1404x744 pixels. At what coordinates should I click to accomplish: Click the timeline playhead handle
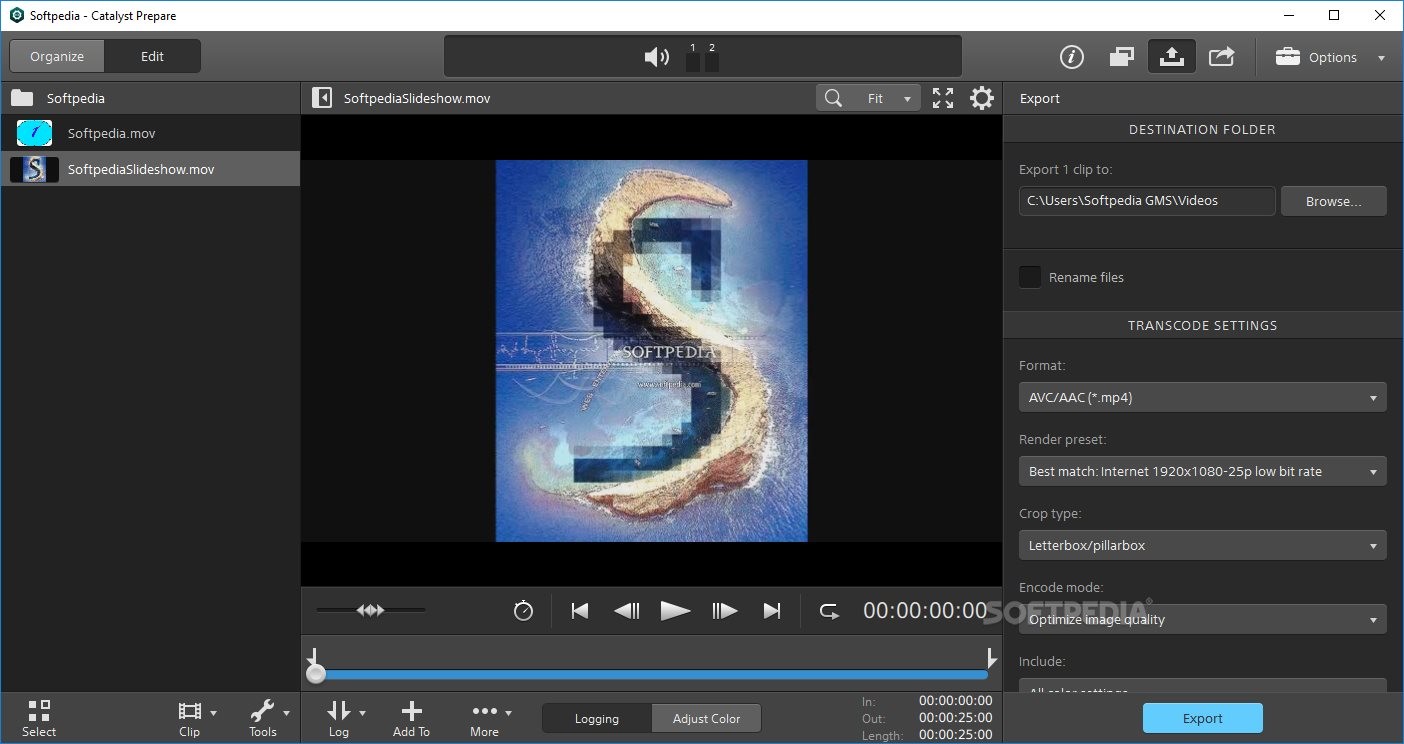pyautogui.click(x=316, y=675)
